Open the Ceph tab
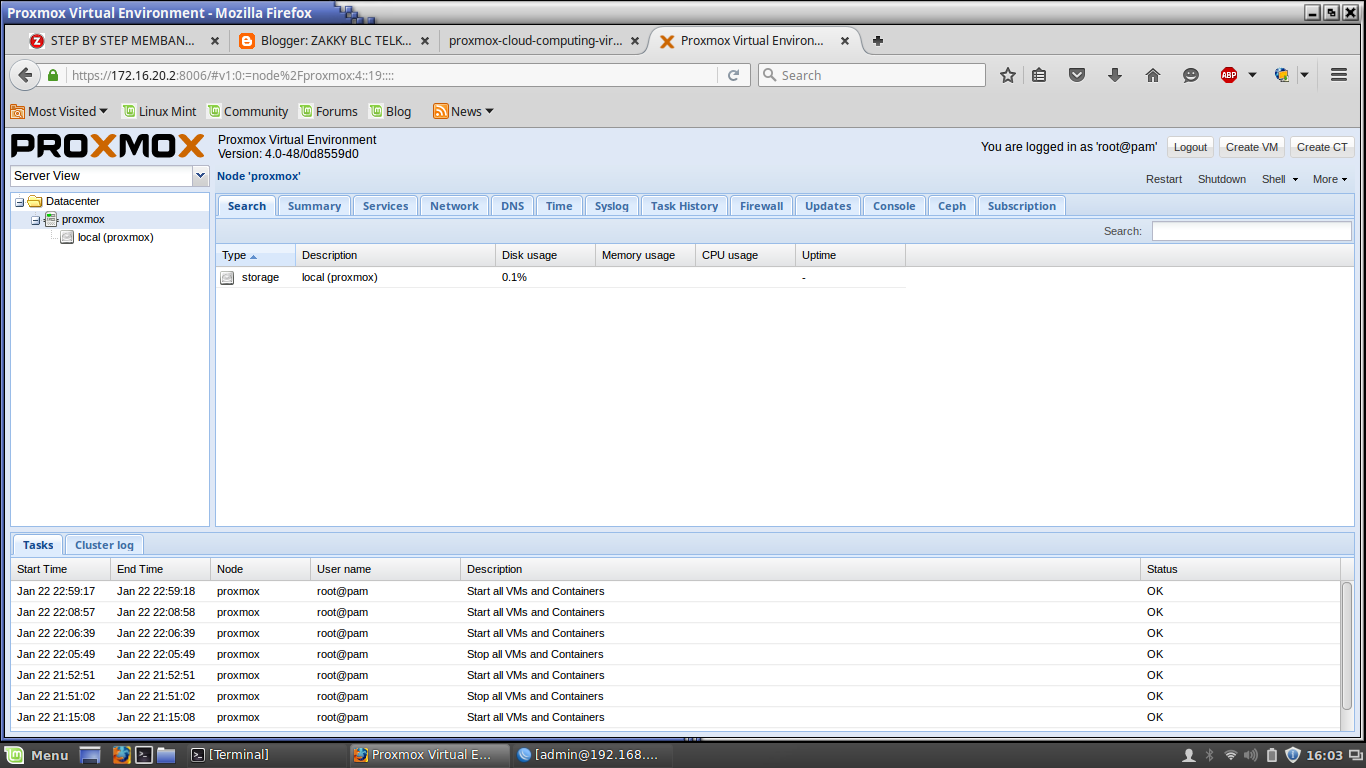1366x768 pixels. tap(952, 206)
